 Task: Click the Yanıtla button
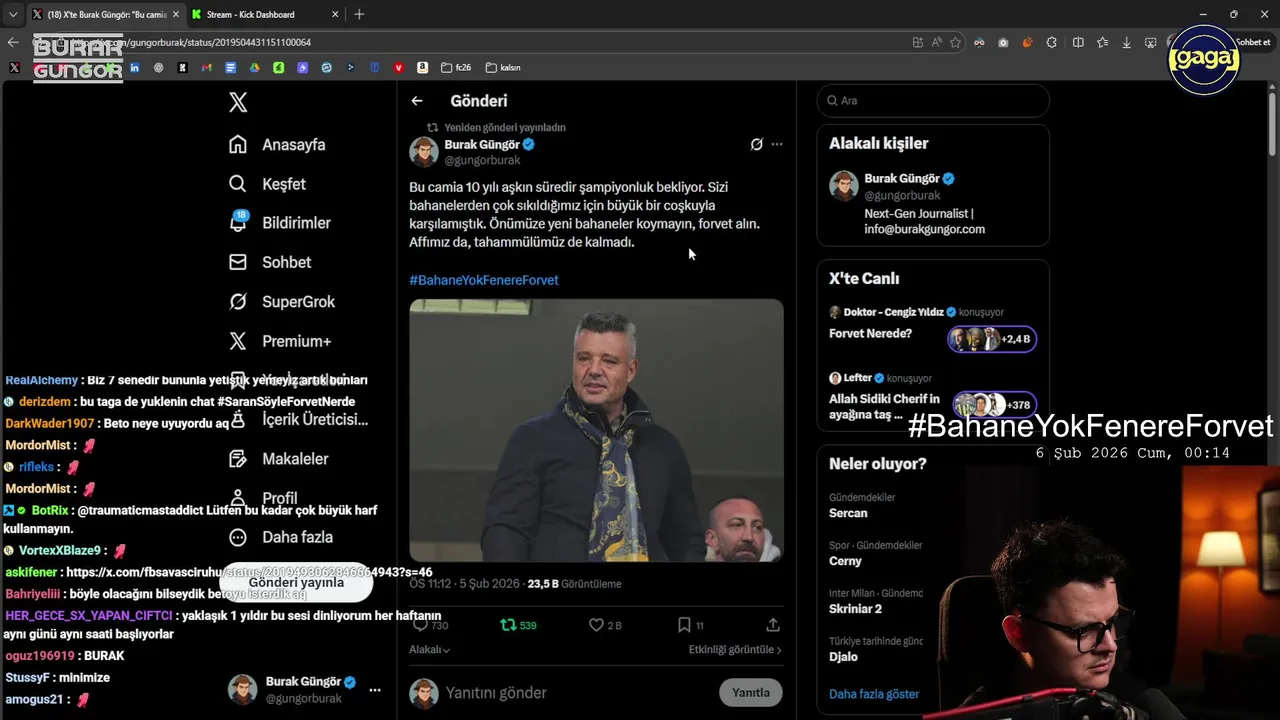point(751,693)
